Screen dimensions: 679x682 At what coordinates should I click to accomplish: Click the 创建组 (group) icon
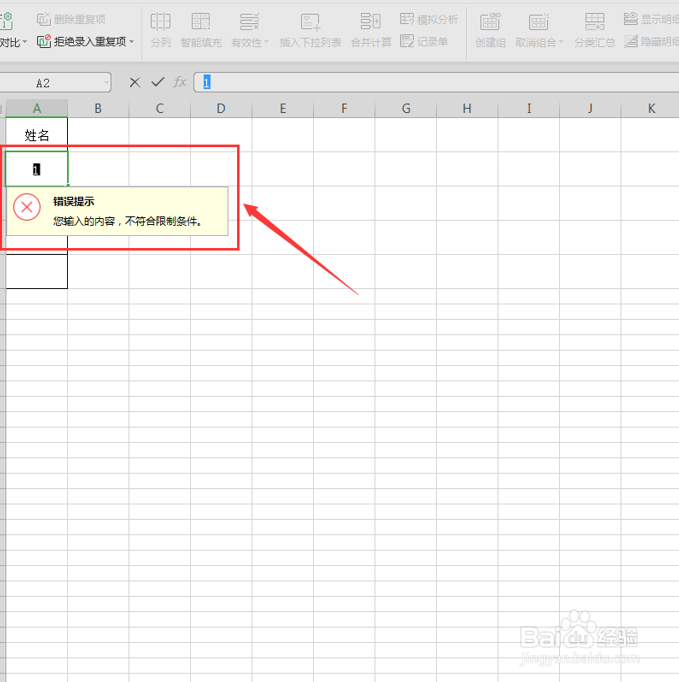pos(490,22)
